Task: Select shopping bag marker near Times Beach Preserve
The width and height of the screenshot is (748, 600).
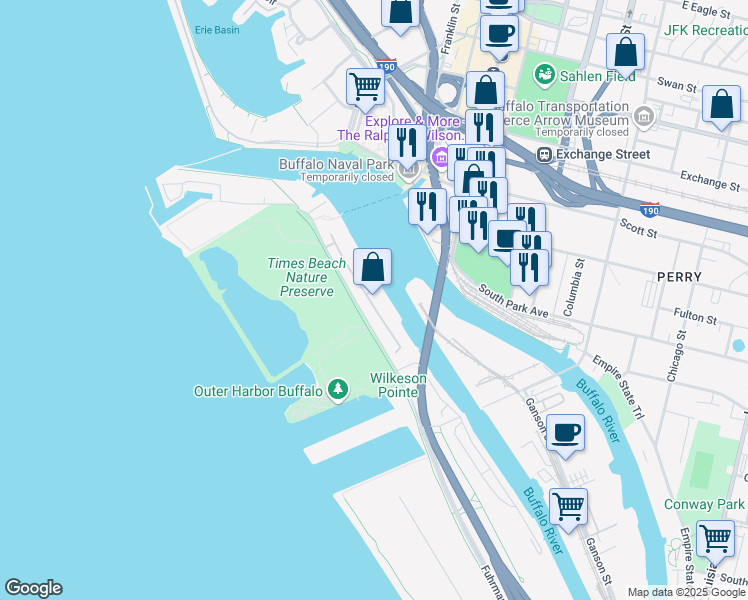Action: click(372, 267)
